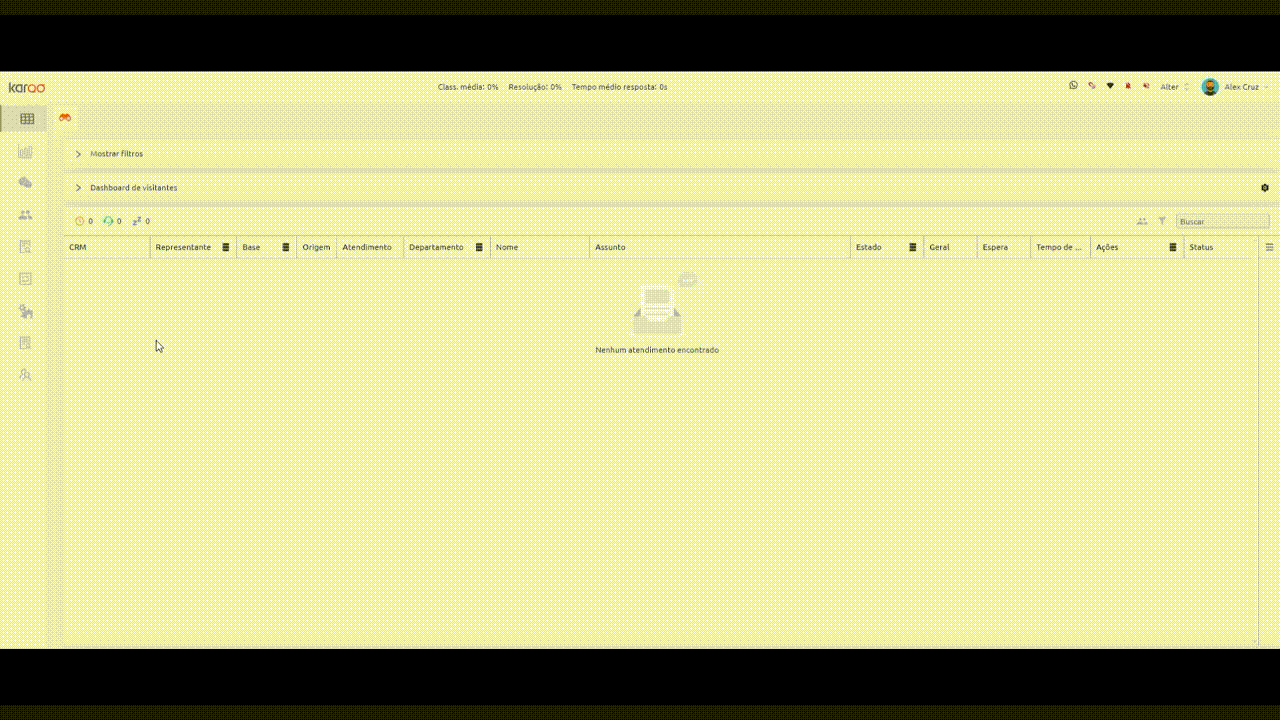This screenshot has width=1280, height=720.
Task: Toggle the waiting clock counter filter
Action: pos(84,221)
